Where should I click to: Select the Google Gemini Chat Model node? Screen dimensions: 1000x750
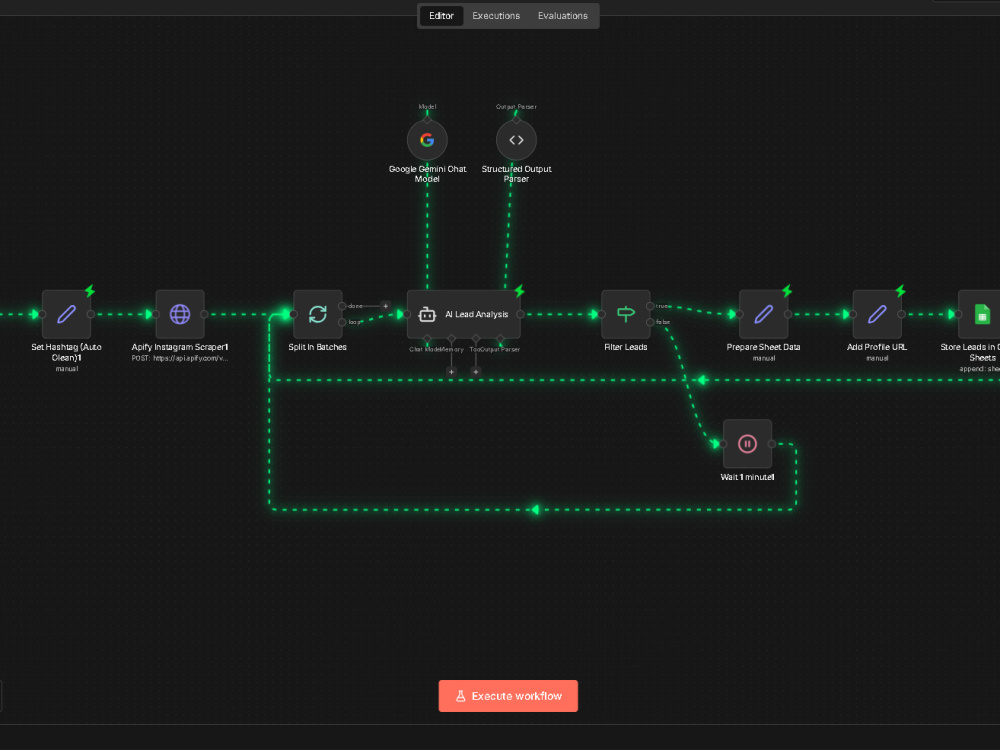point(427,140)
